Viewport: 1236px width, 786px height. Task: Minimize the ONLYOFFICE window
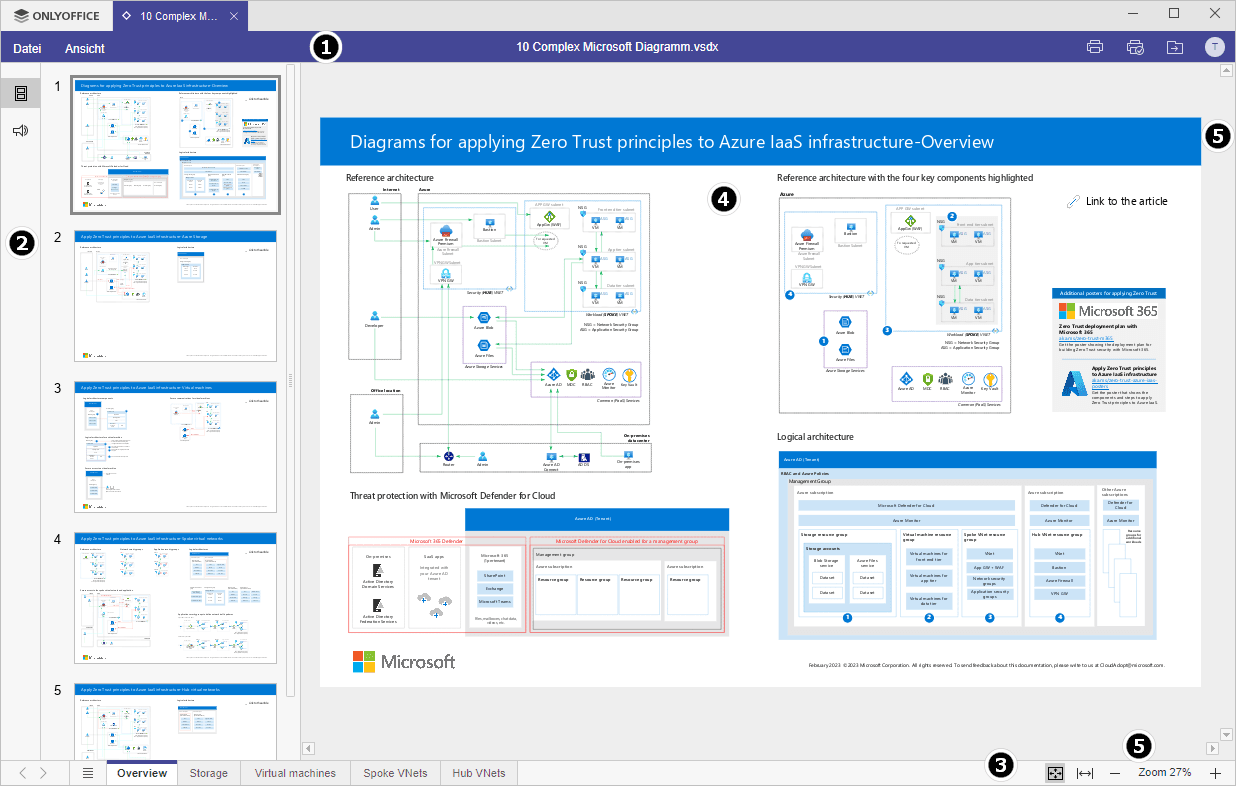pos(1134,14)
